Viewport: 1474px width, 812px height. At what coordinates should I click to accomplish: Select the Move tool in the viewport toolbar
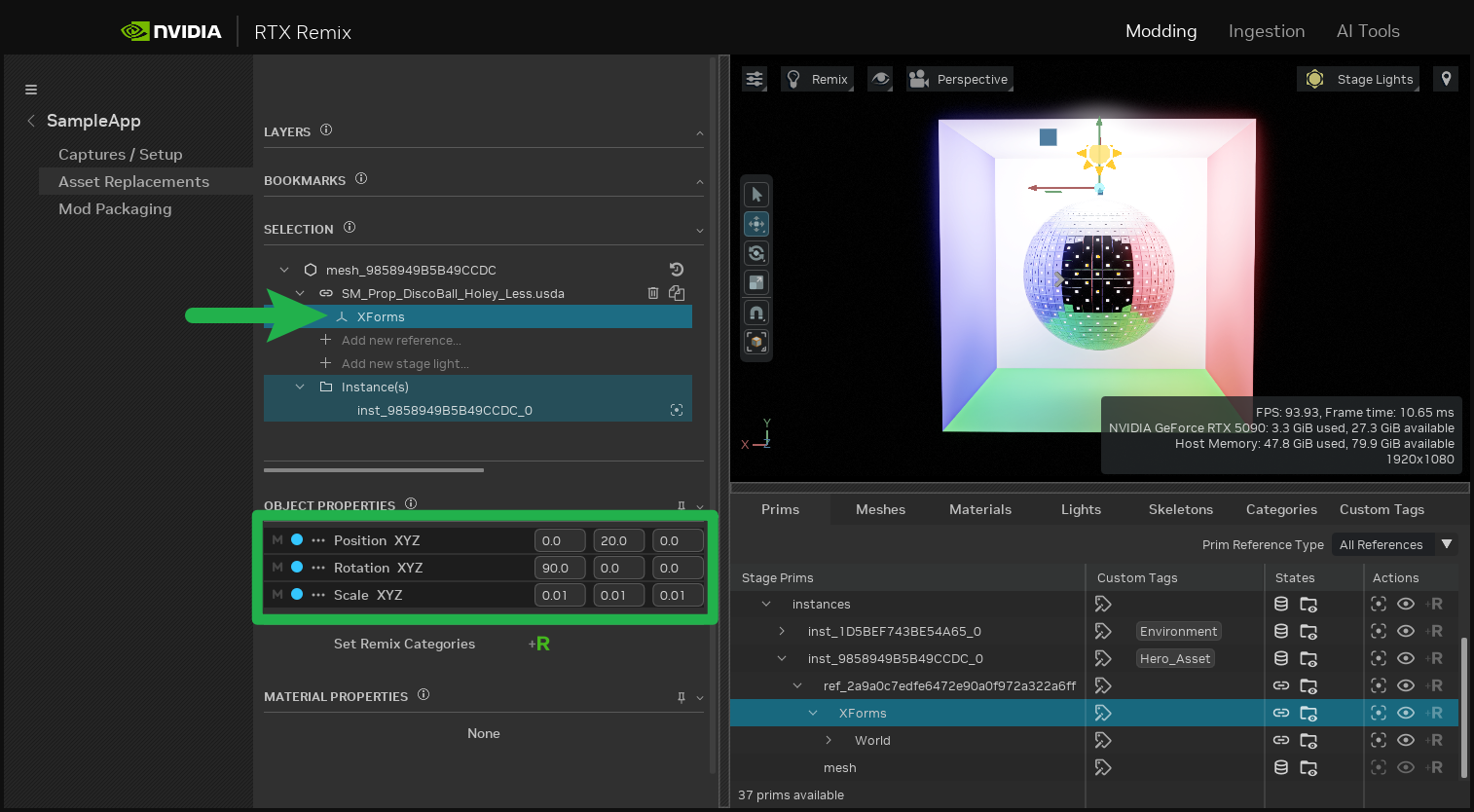click(x=756, y=224)
